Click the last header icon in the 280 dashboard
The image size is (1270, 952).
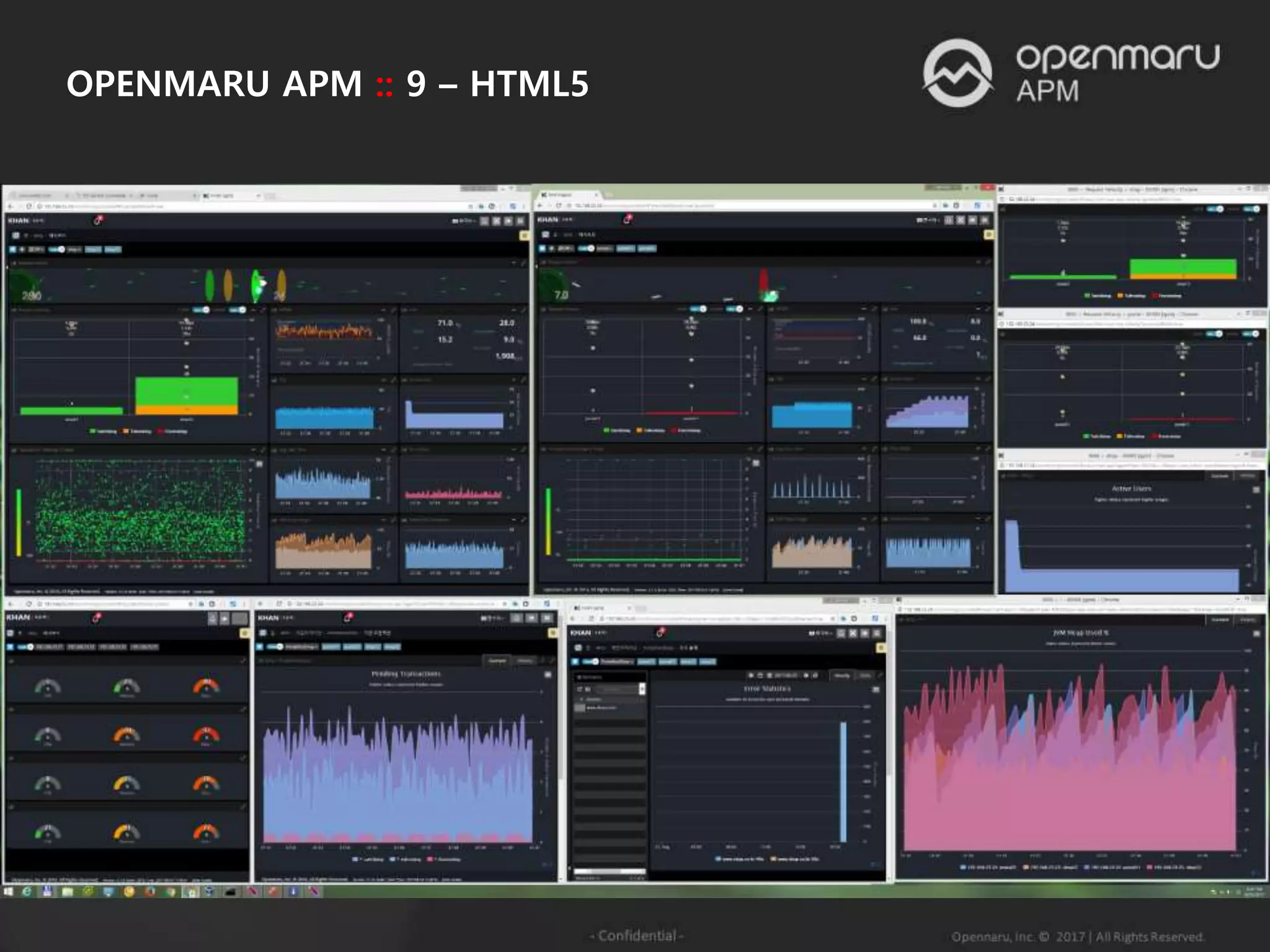(x=520, y=221)
